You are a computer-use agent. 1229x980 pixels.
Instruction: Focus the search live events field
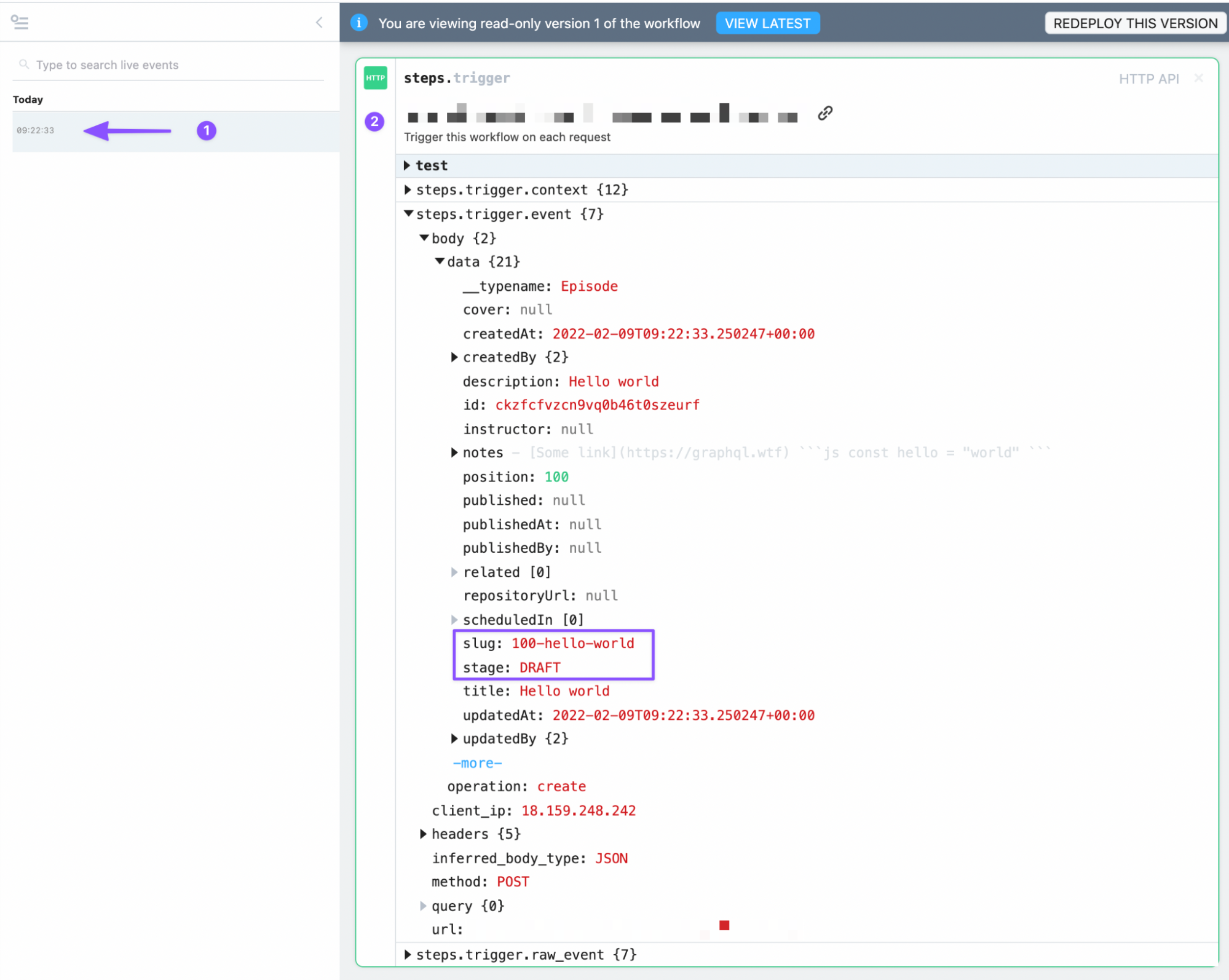tap(168, 65)
